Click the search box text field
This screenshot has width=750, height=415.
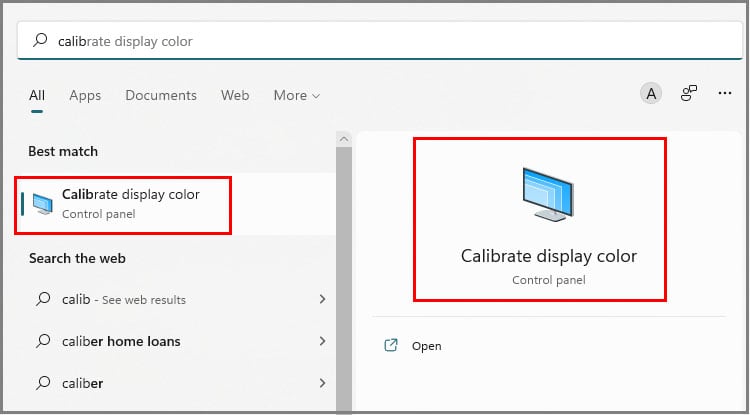pyautogui.click(x=380, y=41)
